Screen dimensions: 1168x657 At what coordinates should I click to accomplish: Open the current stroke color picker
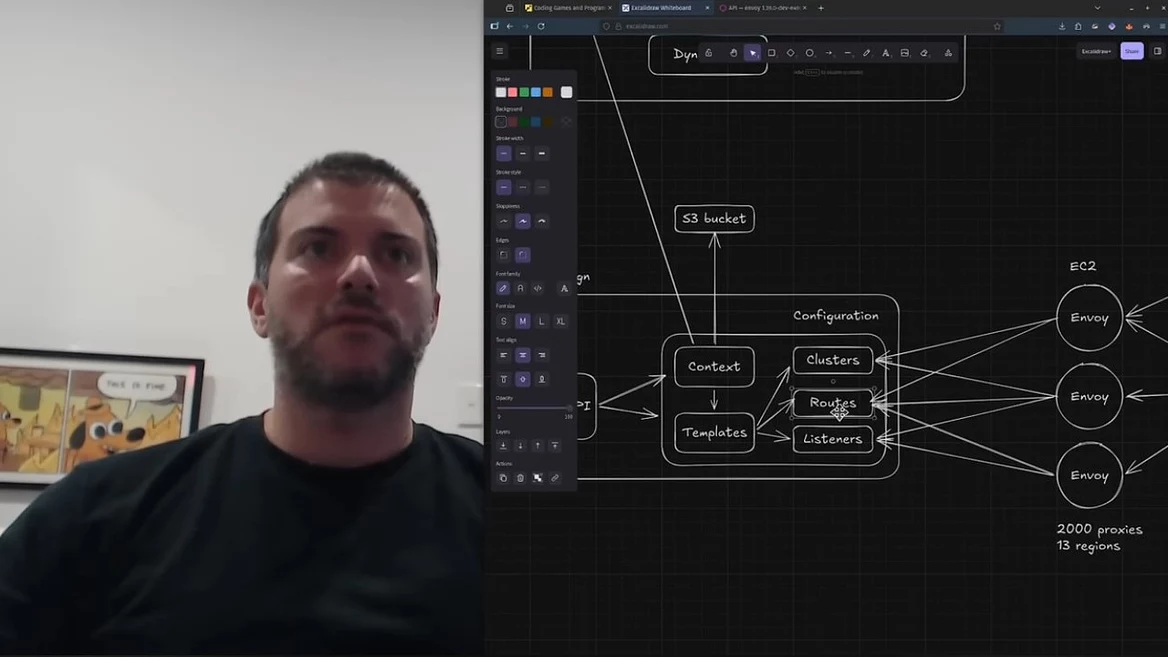(x=566, y=92)
